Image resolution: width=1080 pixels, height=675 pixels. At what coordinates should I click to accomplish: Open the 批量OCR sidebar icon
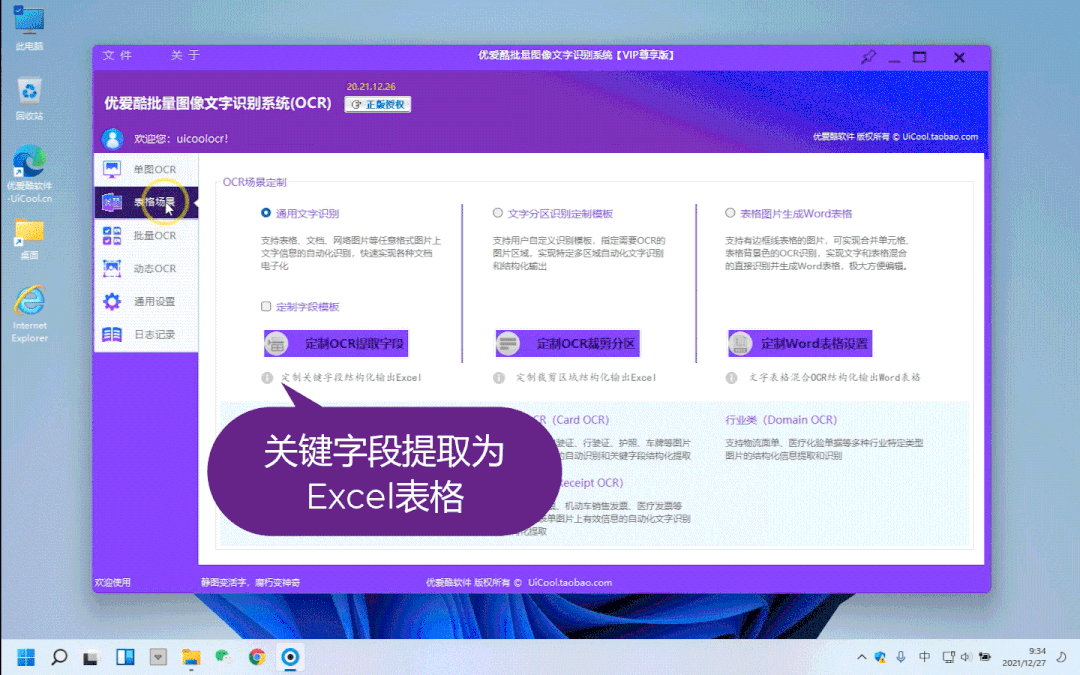tap(112, 236)
